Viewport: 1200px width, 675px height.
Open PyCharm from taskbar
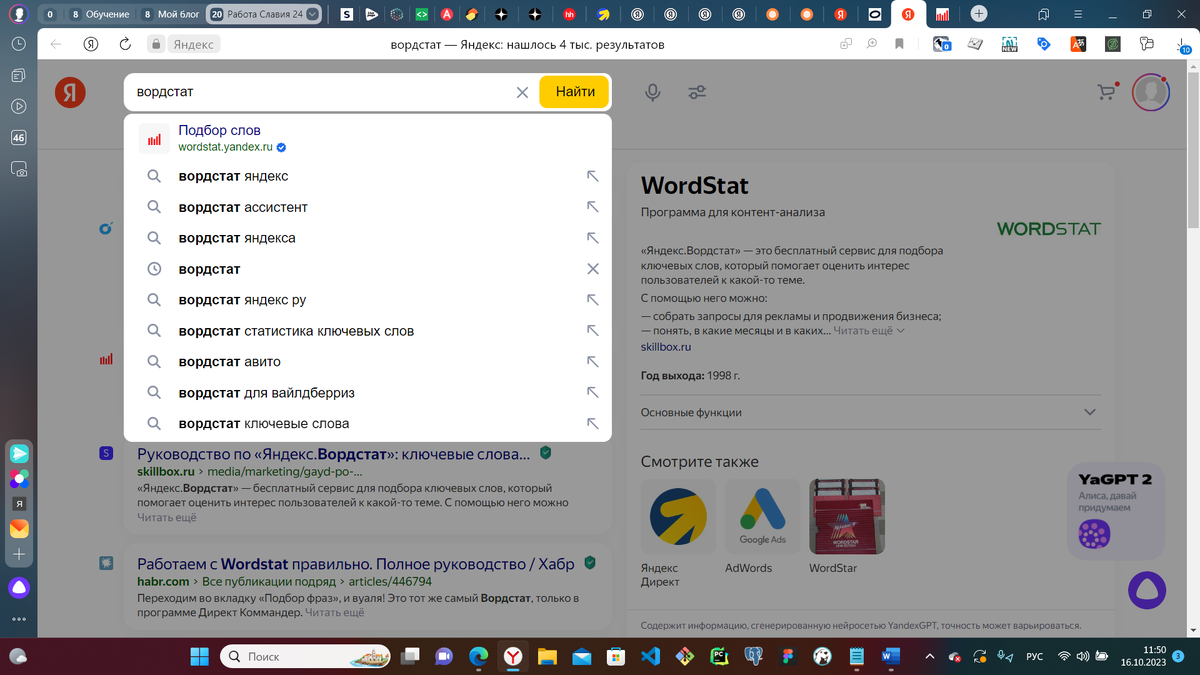click(x=718, y=656)
